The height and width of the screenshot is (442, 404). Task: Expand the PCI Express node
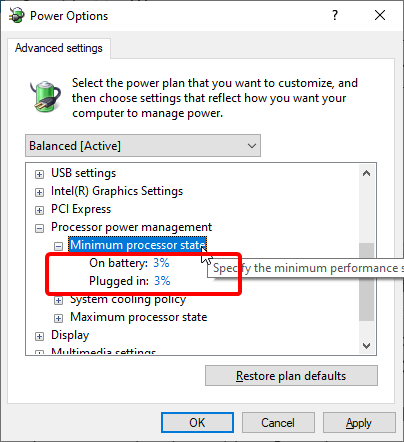click(x=39, y=210)
